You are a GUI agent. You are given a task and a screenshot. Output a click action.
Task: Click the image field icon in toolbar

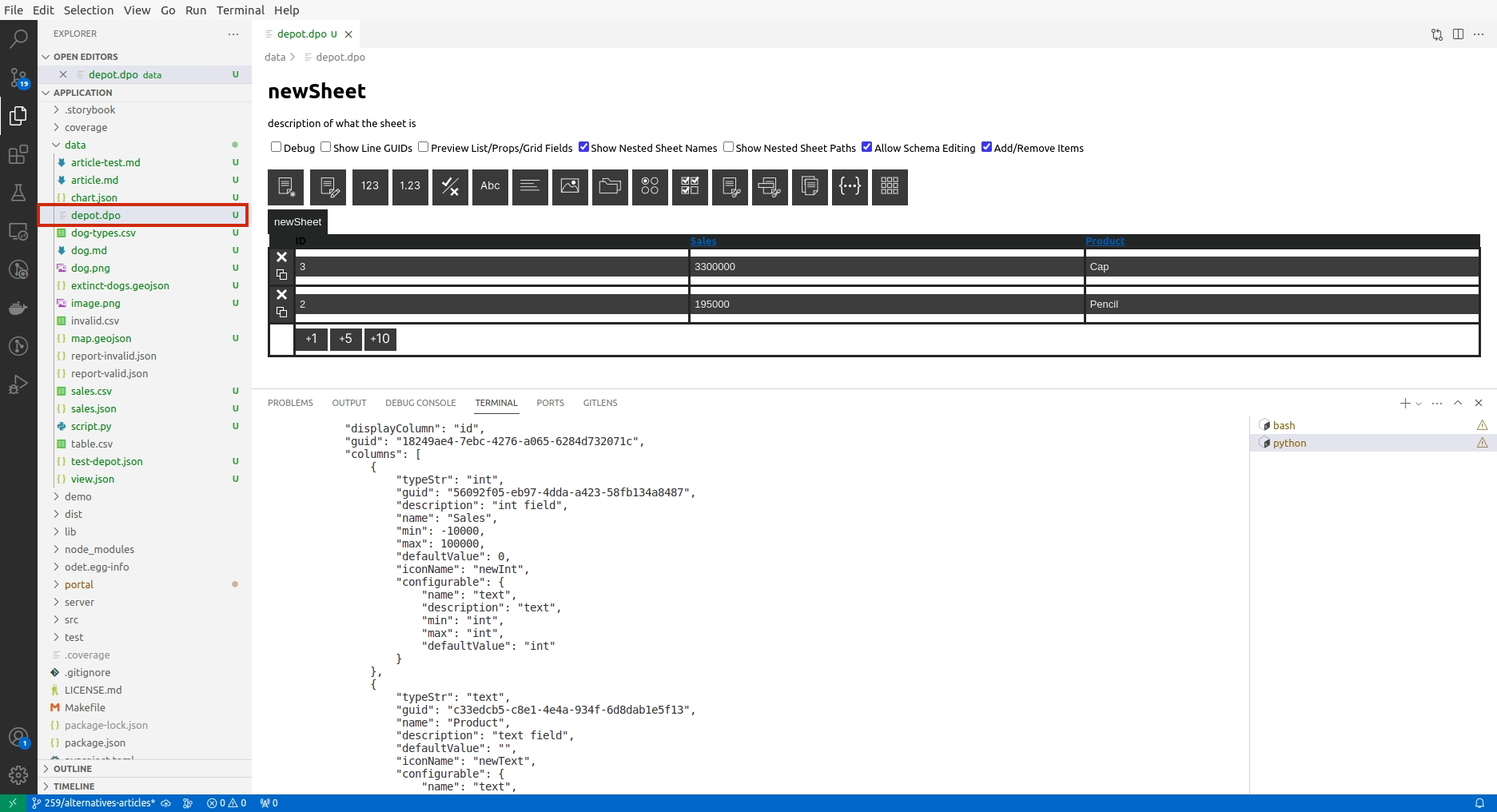tap(570, 187)
